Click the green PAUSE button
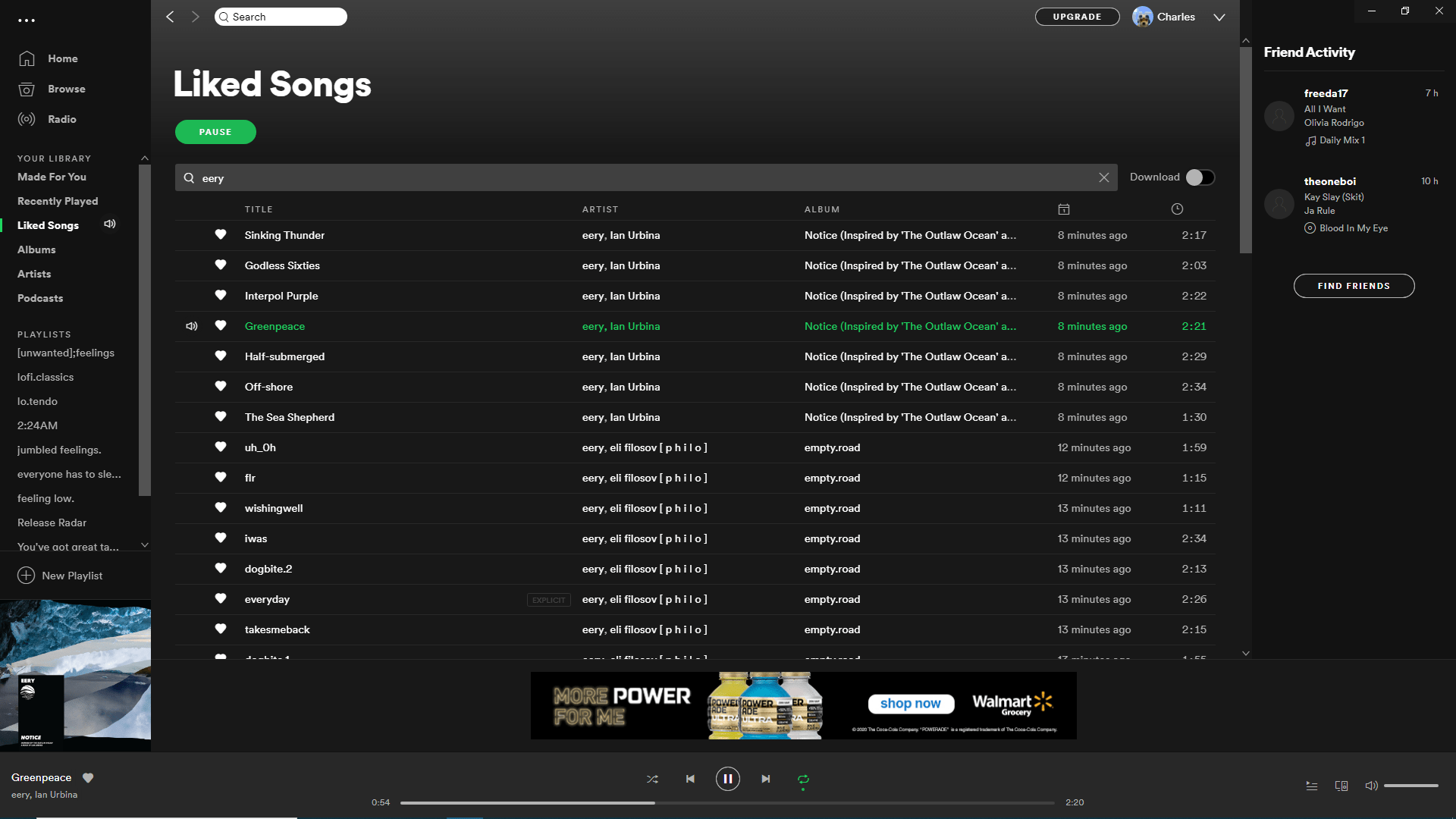The height and width of the screenshot is (819, 1456). [215, 132]
